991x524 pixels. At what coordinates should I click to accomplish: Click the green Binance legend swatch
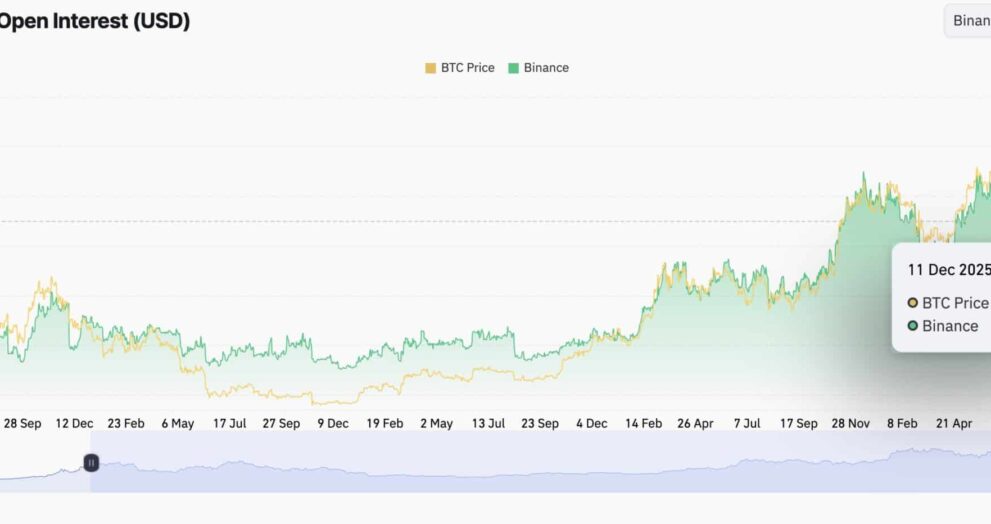514,68
